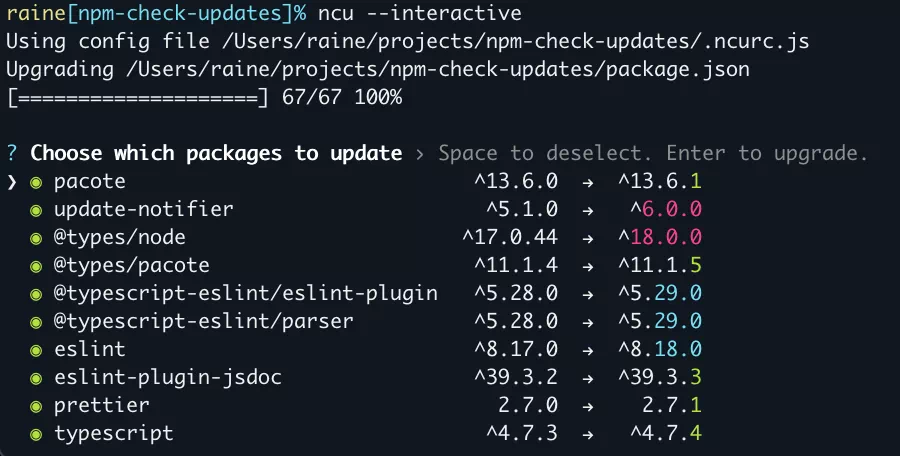Click the arrow in the typescript row
Viewport: 900px width, 456px height.
pyautogui.click(x=589, y=434)
